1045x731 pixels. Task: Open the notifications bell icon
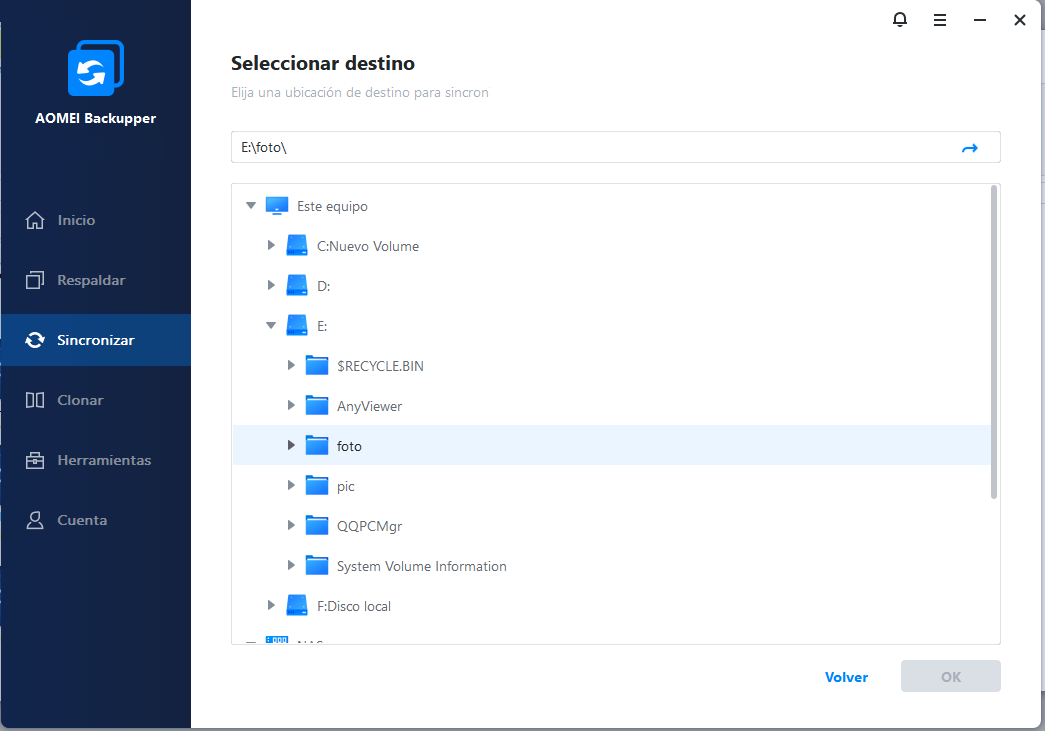[900, 20]
